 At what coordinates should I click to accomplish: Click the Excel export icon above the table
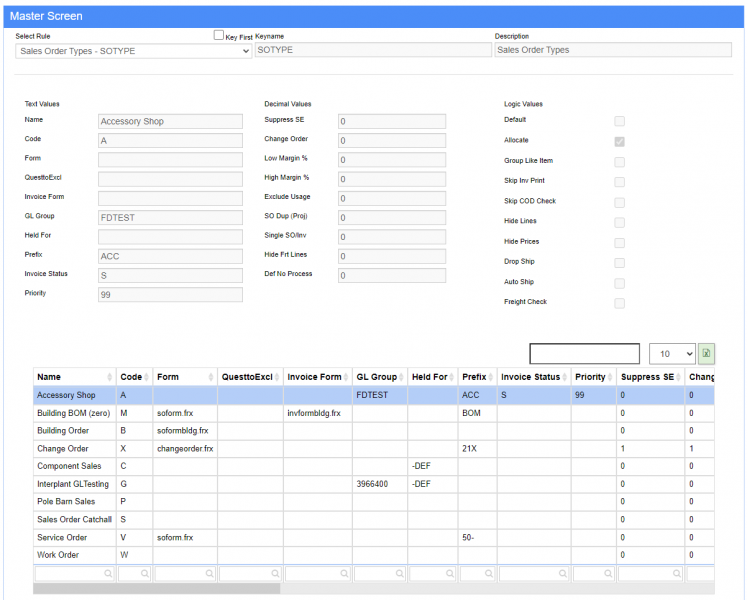click(707, 354)
